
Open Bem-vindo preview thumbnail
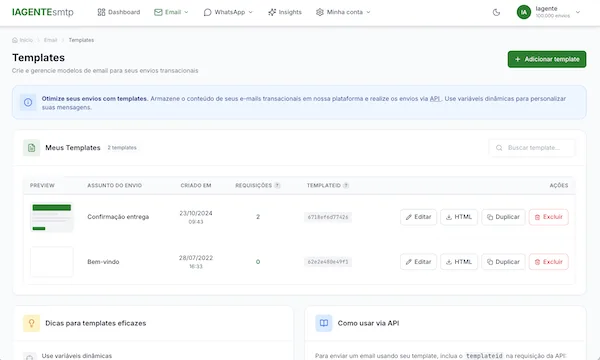(52, 262)
